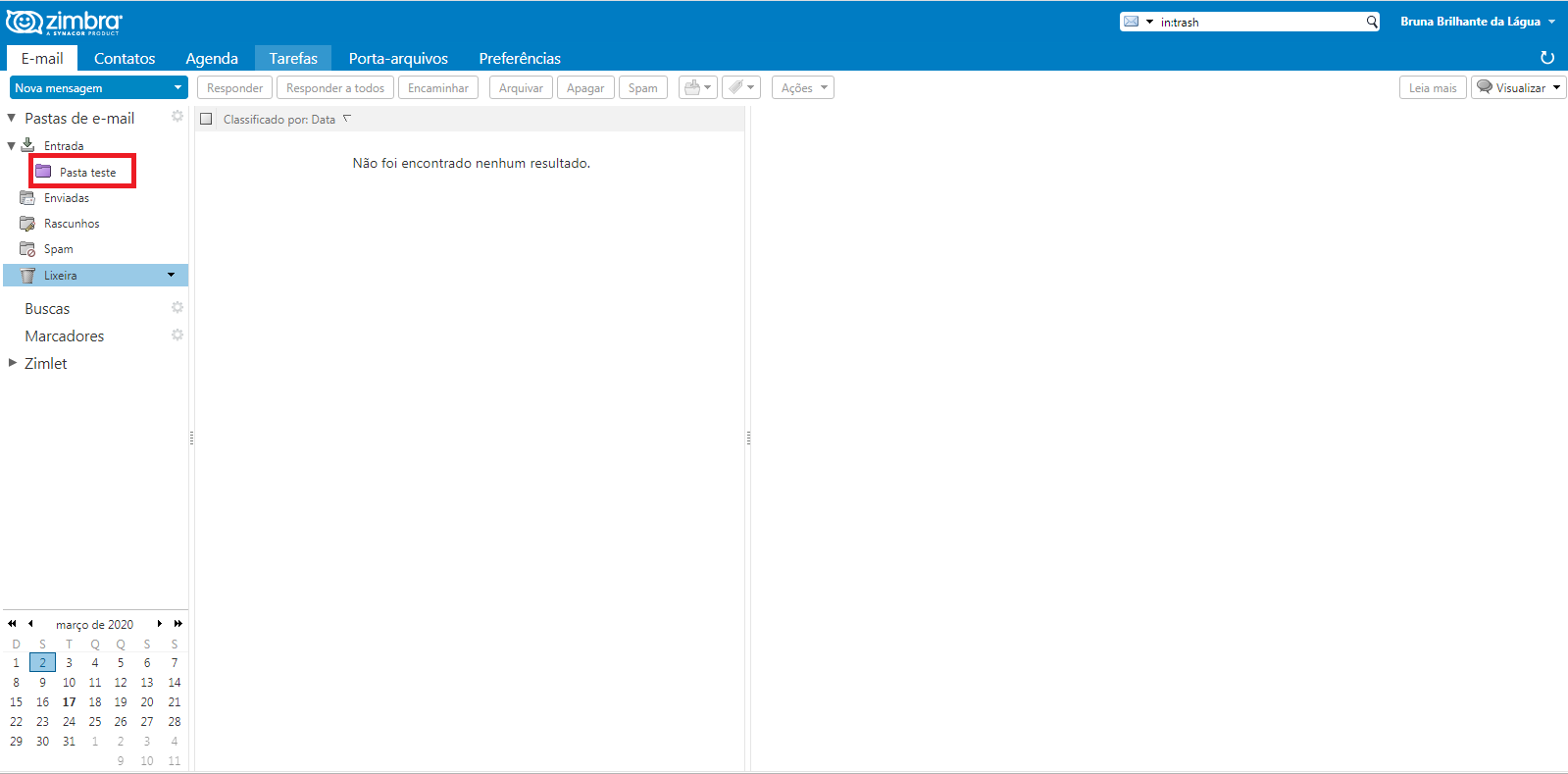
Task: Open the Agenda tab
Action: tap(212, 58)
